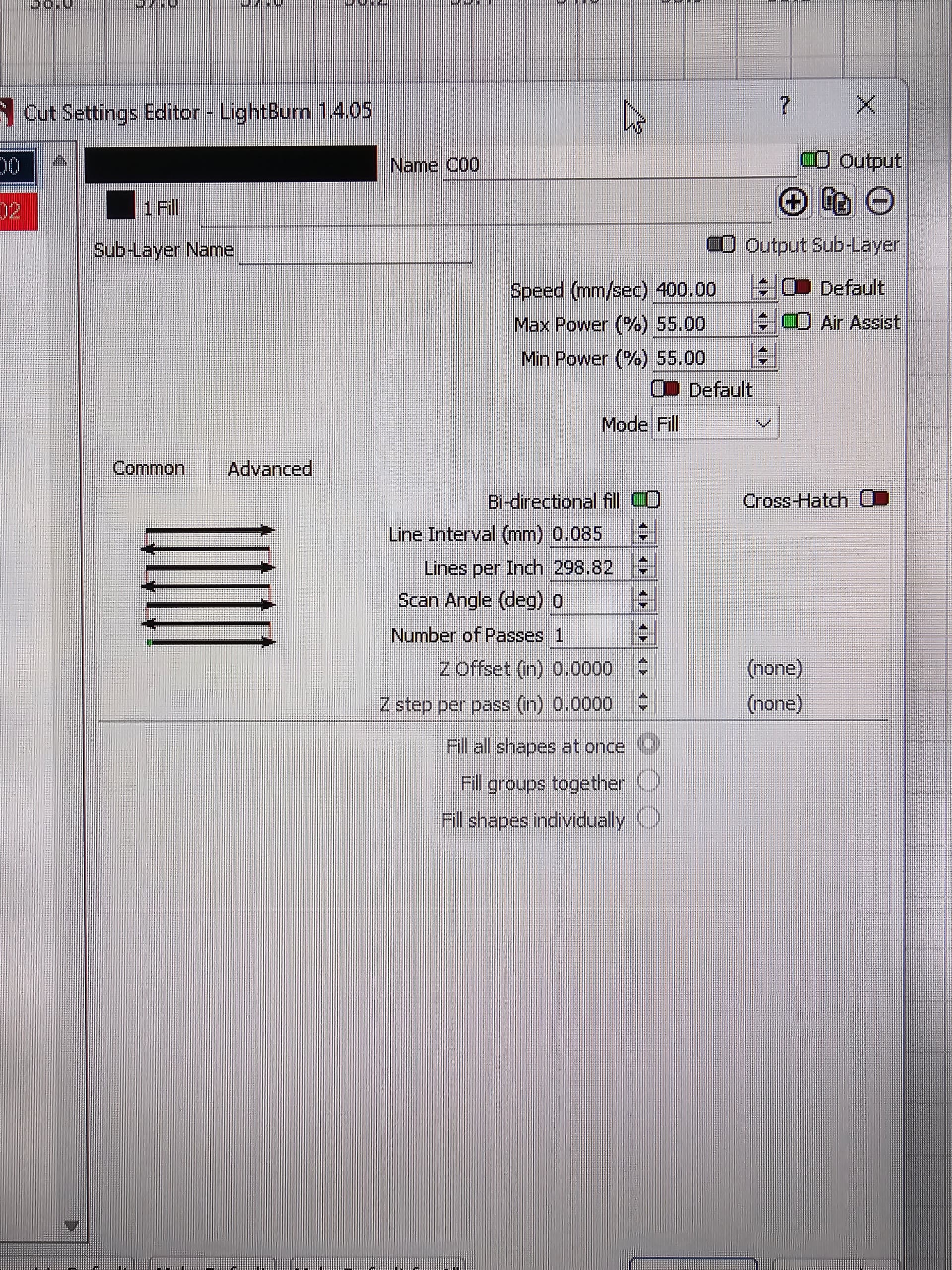Switch to the Common tab

[149, 468]
